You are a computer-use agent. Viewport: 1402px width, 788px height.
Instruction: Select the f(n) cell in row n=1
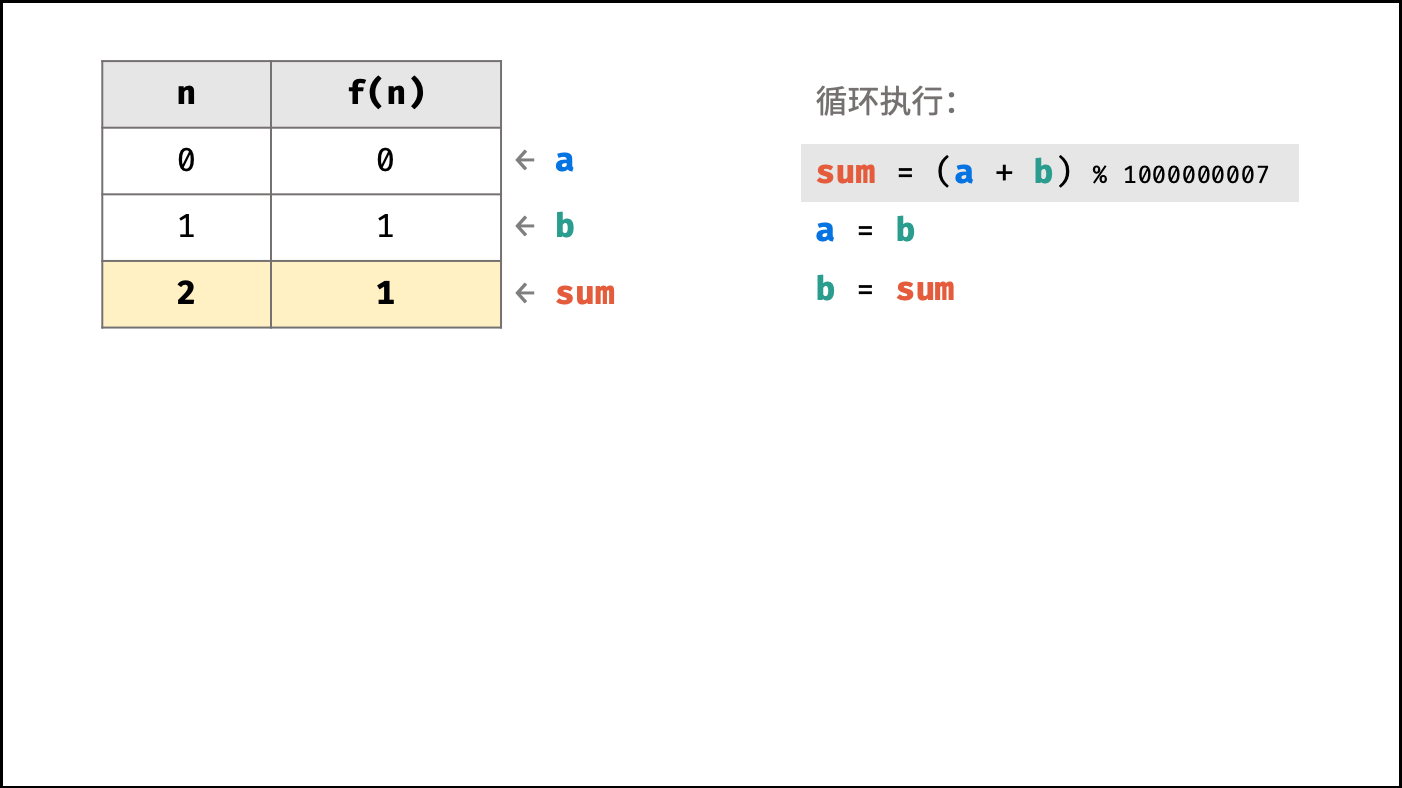(386, 227)
